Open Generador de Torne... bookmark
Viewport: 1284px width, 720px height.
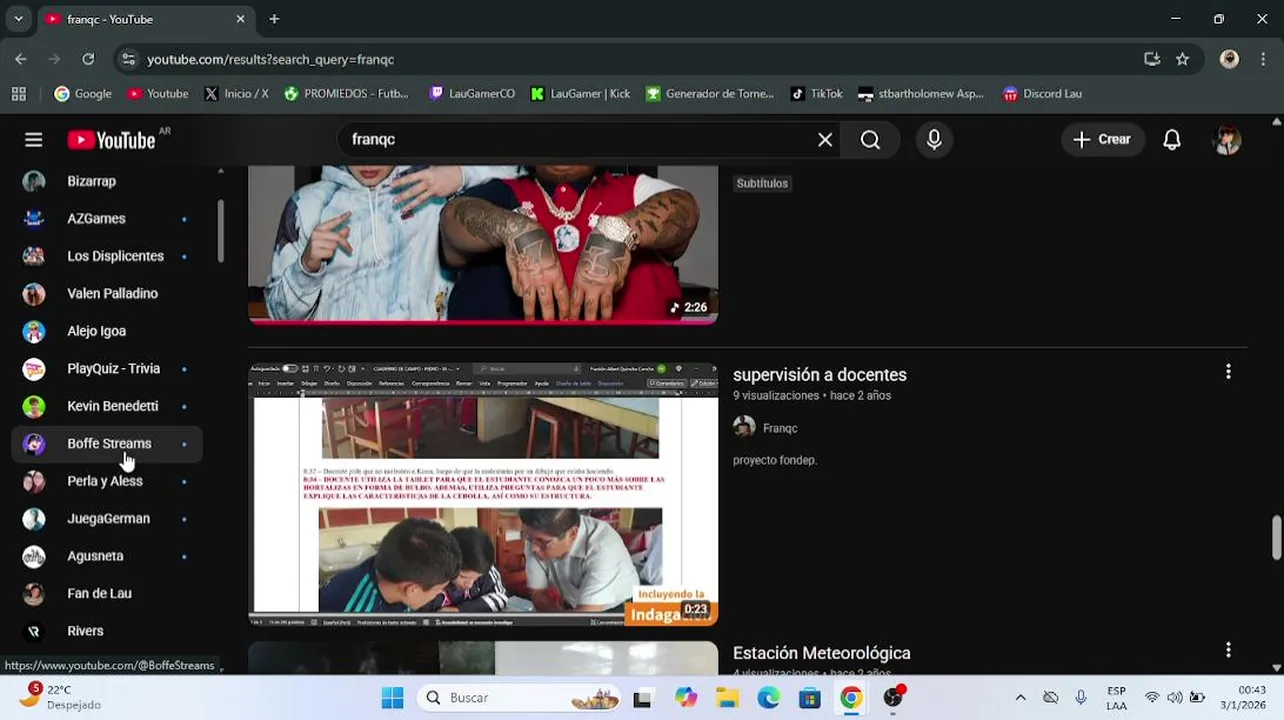point(710,94)
